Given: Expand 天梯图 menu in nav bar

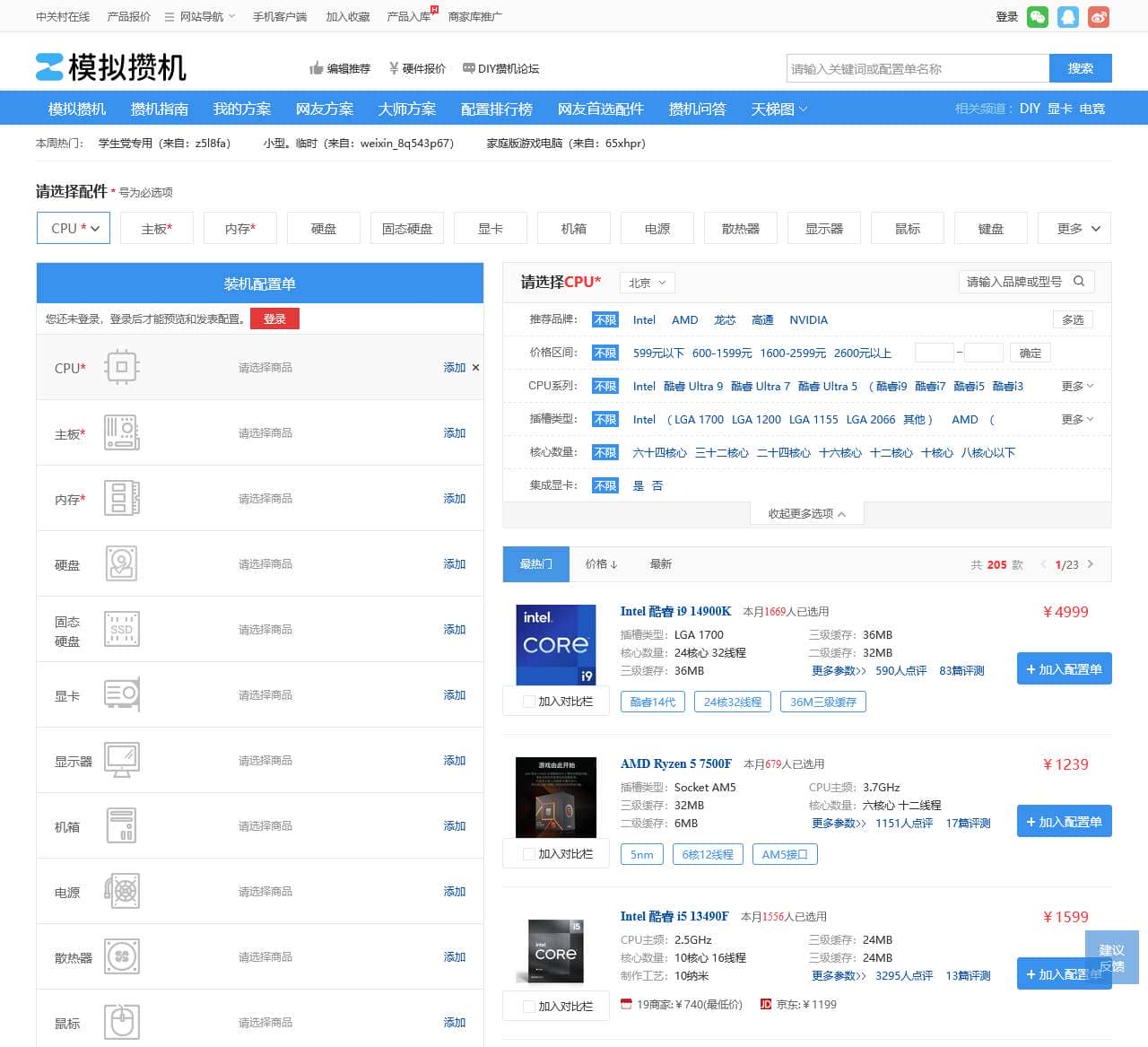Looking at the screenshot, I should pyautogui.click(x=778, y=109).
